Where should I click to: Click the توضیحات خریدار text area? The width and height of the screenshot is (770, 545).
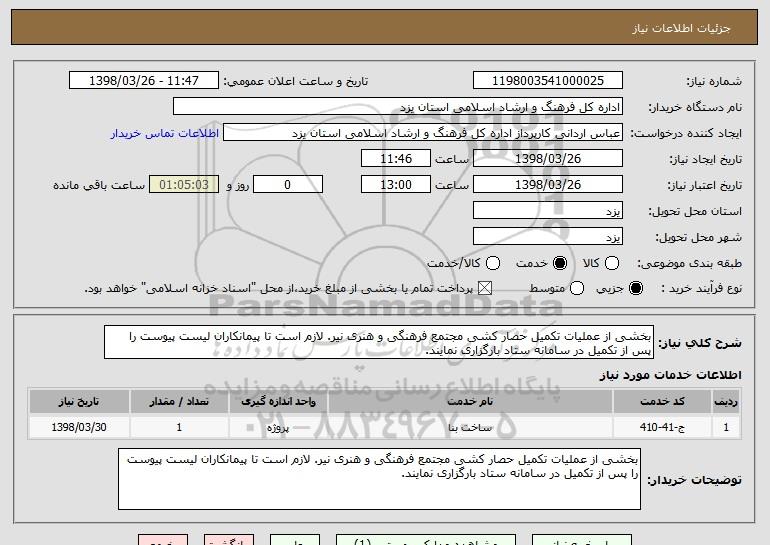point(379,479)
